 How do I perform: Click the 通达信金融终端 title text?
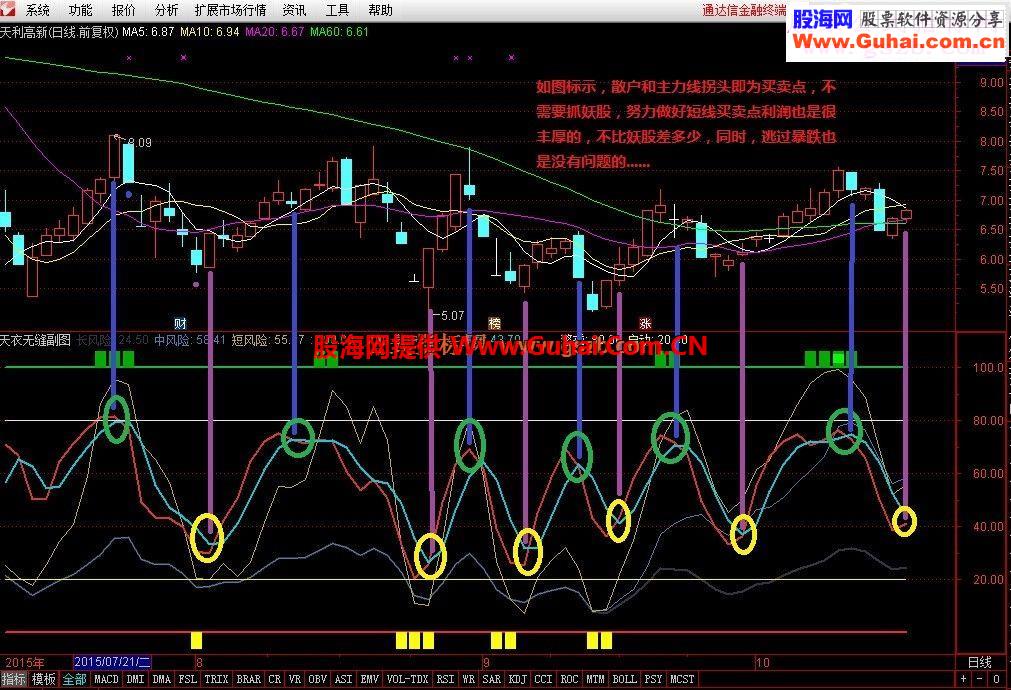(x=744, y=10)
